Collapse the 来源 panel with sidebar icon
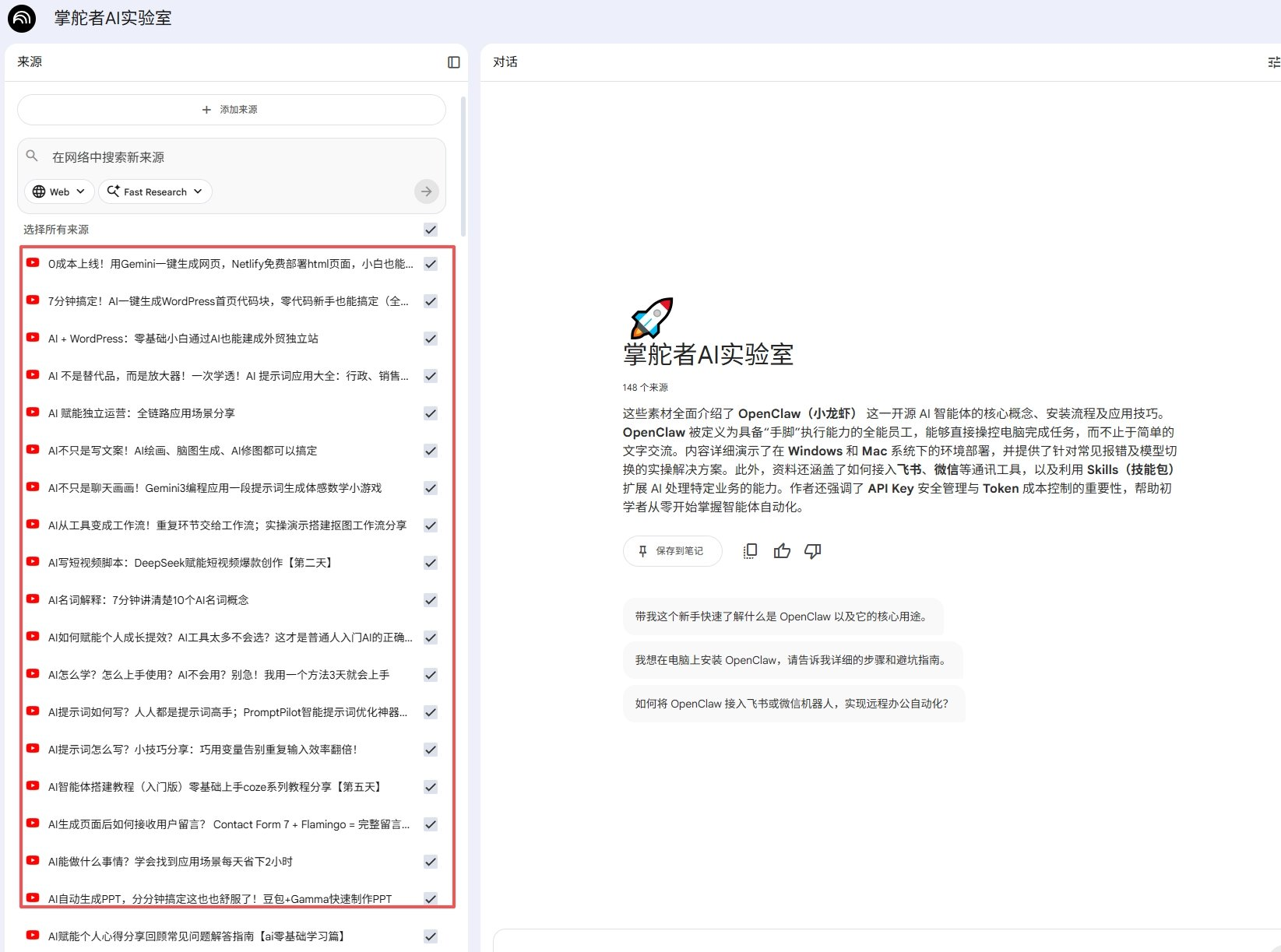This screenshot has width=1281, height=952. coord(454,62)
